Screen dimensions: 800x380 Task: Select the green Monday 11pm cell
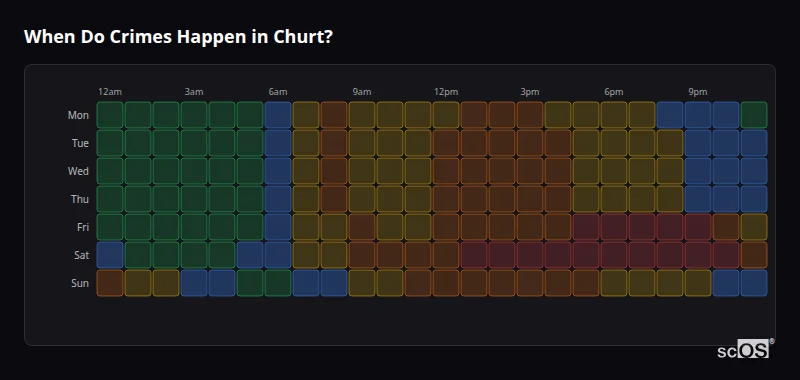tap(754, 115)
